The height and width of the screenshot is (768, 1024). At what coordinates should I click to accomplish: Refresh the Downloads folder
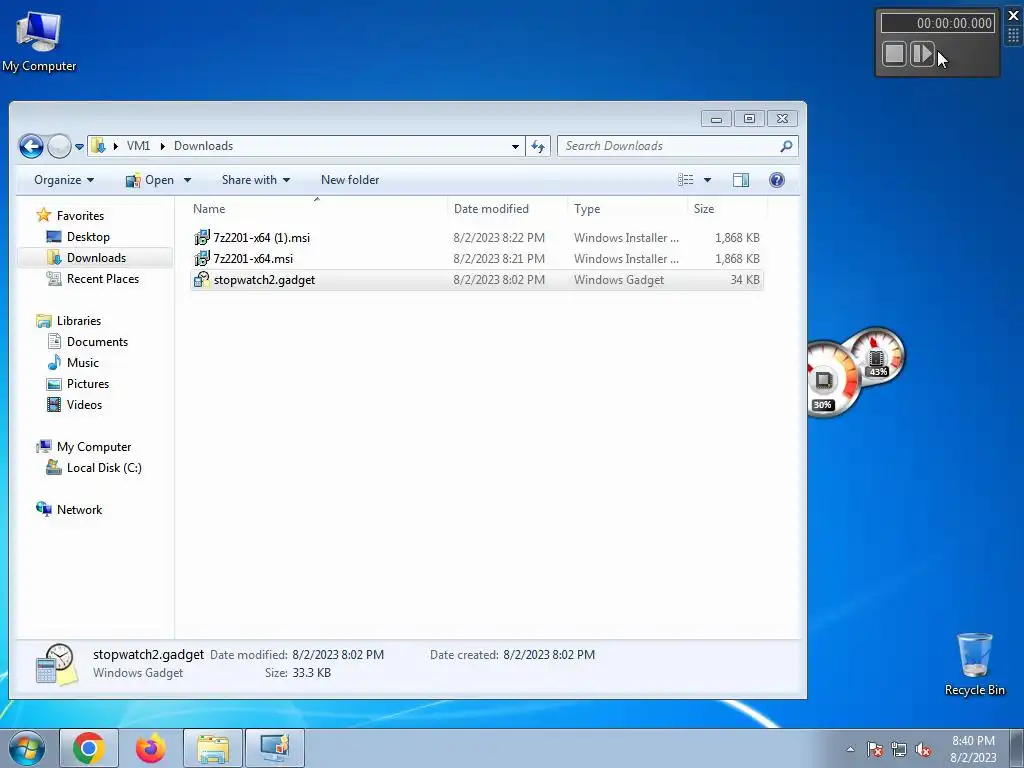538,146
